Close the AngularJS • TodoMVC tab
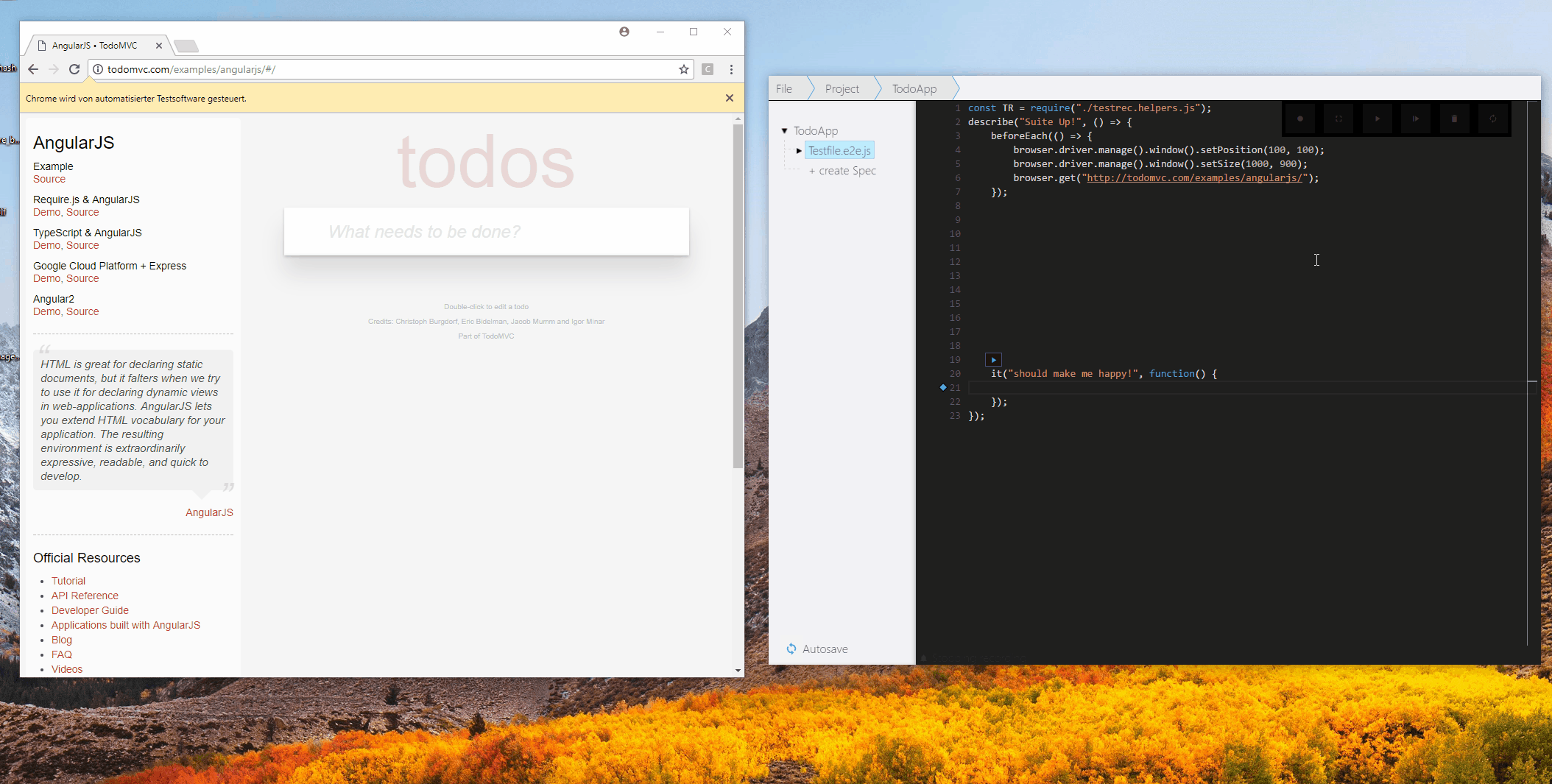This screenshot has height=784, width=1552. 159,46
